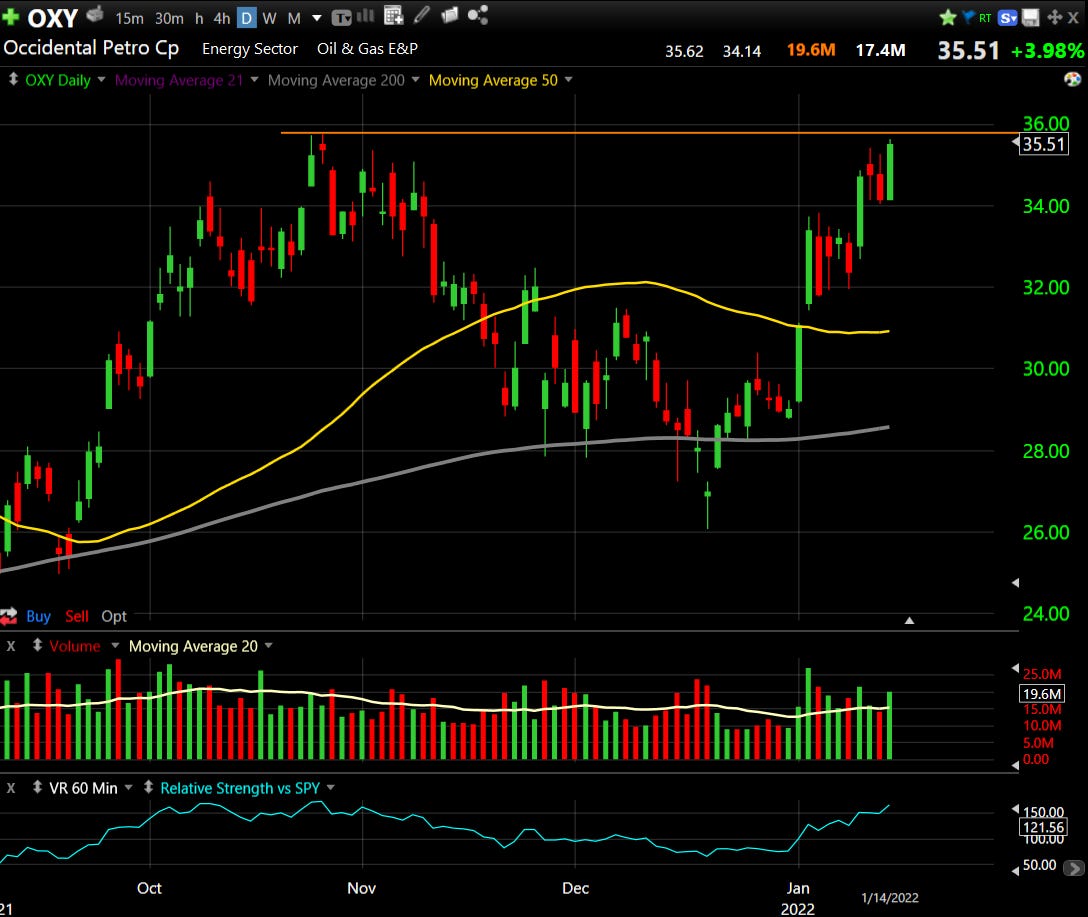Image resolution: width=1088 pixels, height=917 pixels.
Task: Click the gray scroll-right chevron at bottom right
Action: pos(1074,868)
